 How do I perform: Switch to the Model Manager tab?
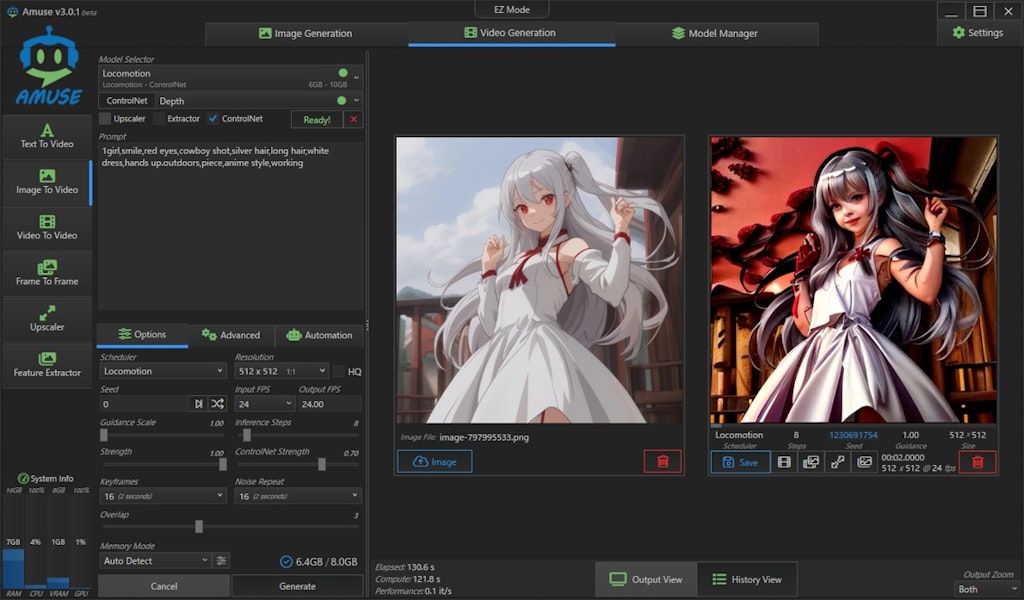[715, 33]
